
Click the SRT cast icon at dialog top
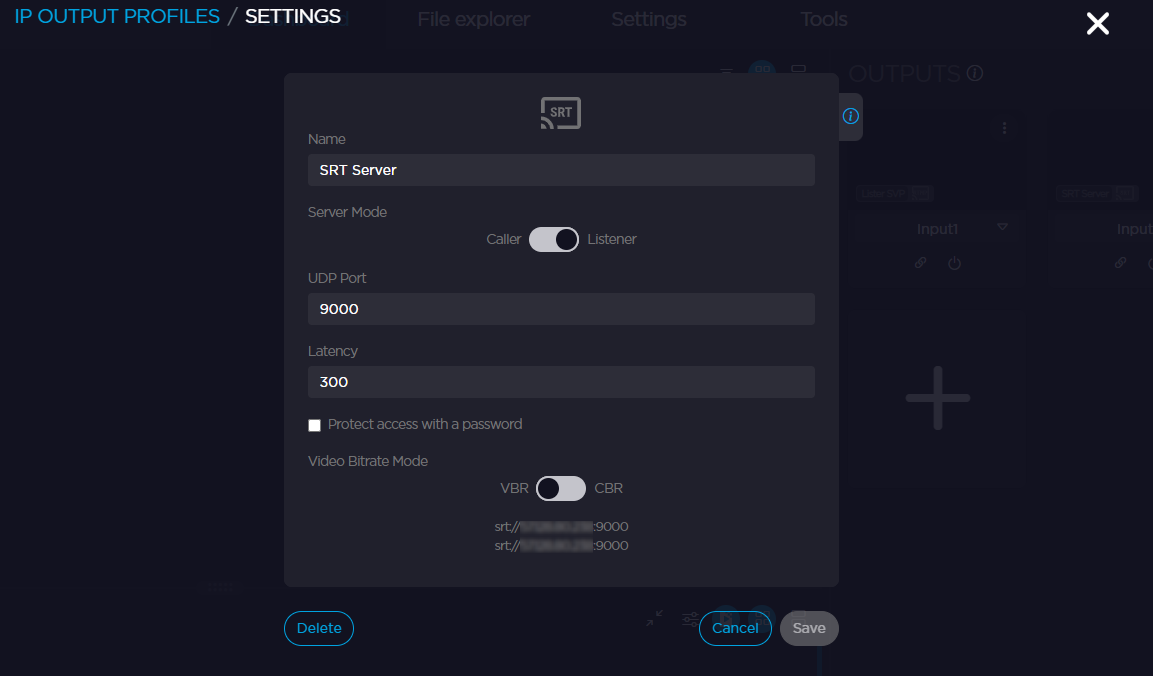click(560, 113)
